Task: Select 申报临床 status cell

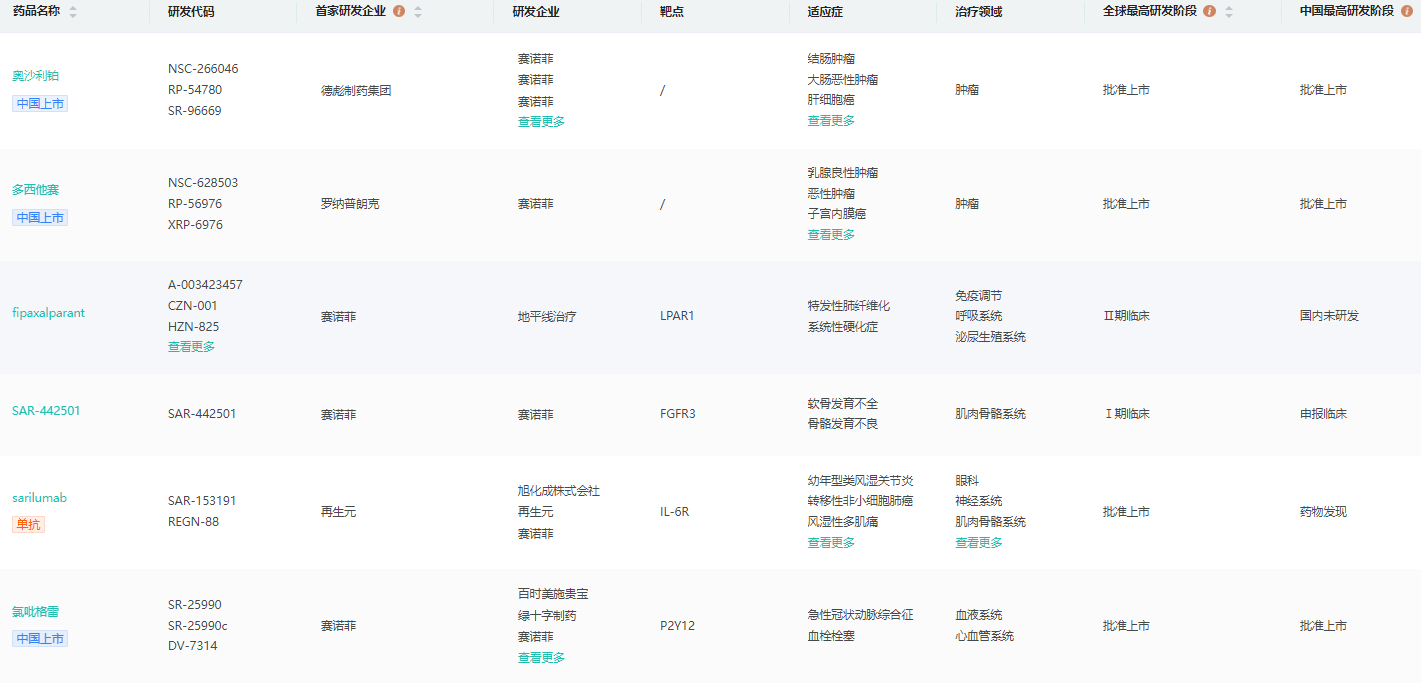Action: 1323,414
